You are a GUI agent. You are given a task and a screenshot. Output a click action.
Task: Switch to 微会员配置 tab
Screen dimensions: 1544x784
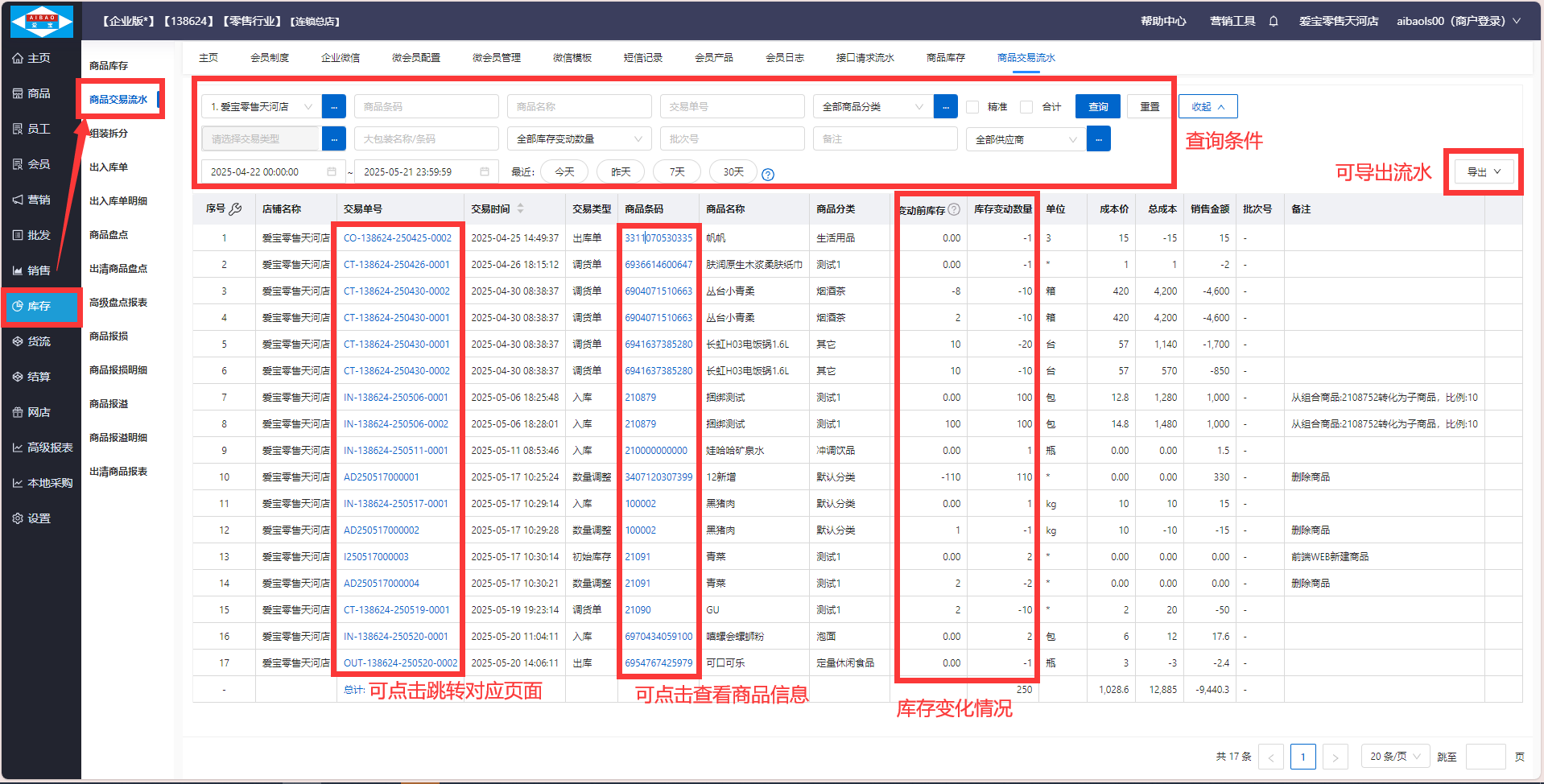click(x=416, y=58)
